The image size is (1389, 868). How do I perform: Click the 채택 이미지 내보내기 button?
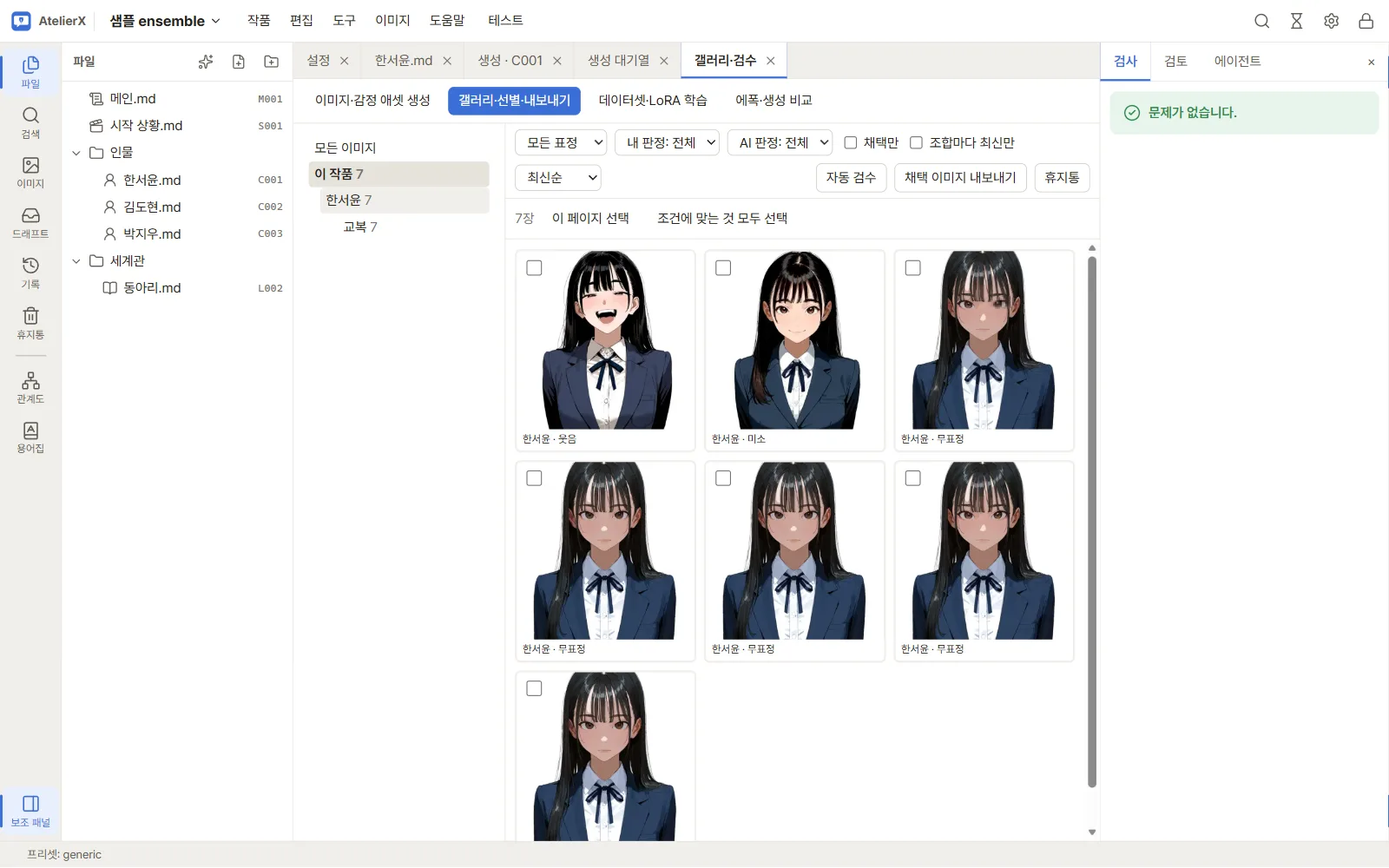click(x=960, y=178)
